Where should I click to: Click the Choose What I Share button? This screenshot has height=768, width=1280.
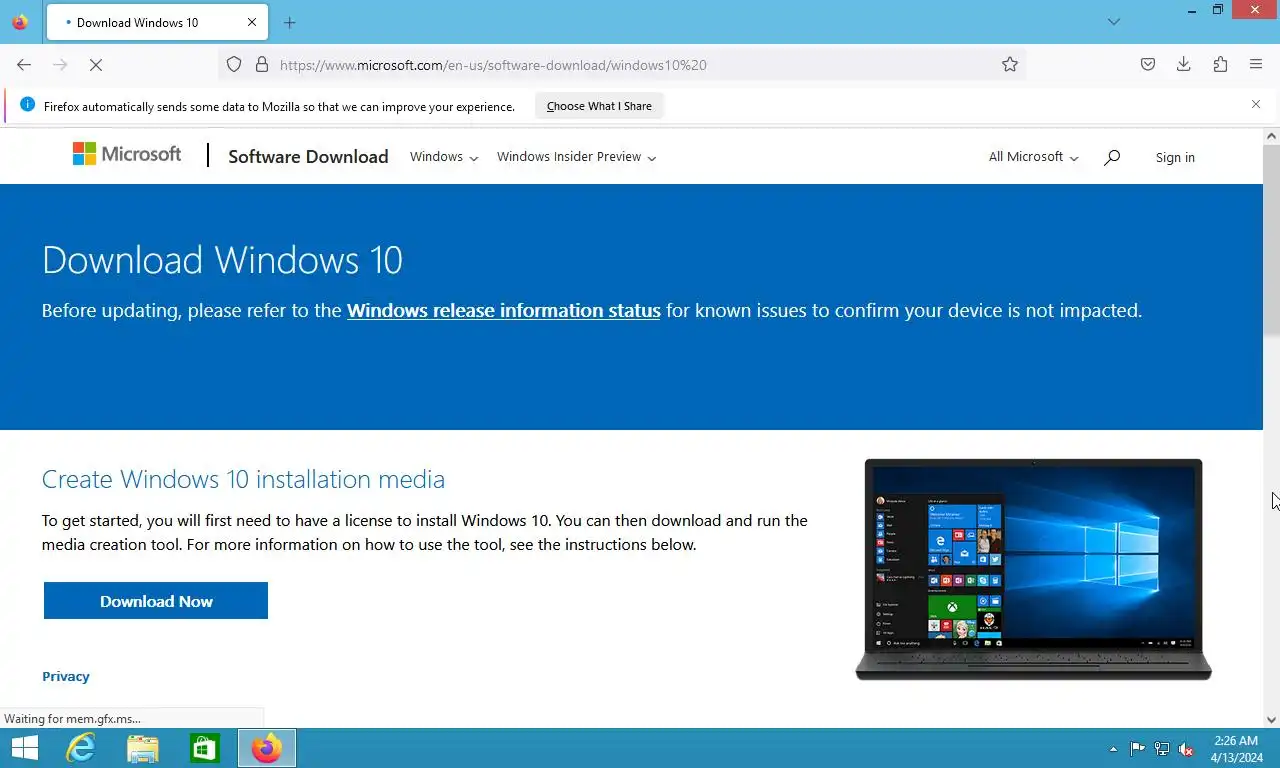pyautogui.click(x=599, y=106)
